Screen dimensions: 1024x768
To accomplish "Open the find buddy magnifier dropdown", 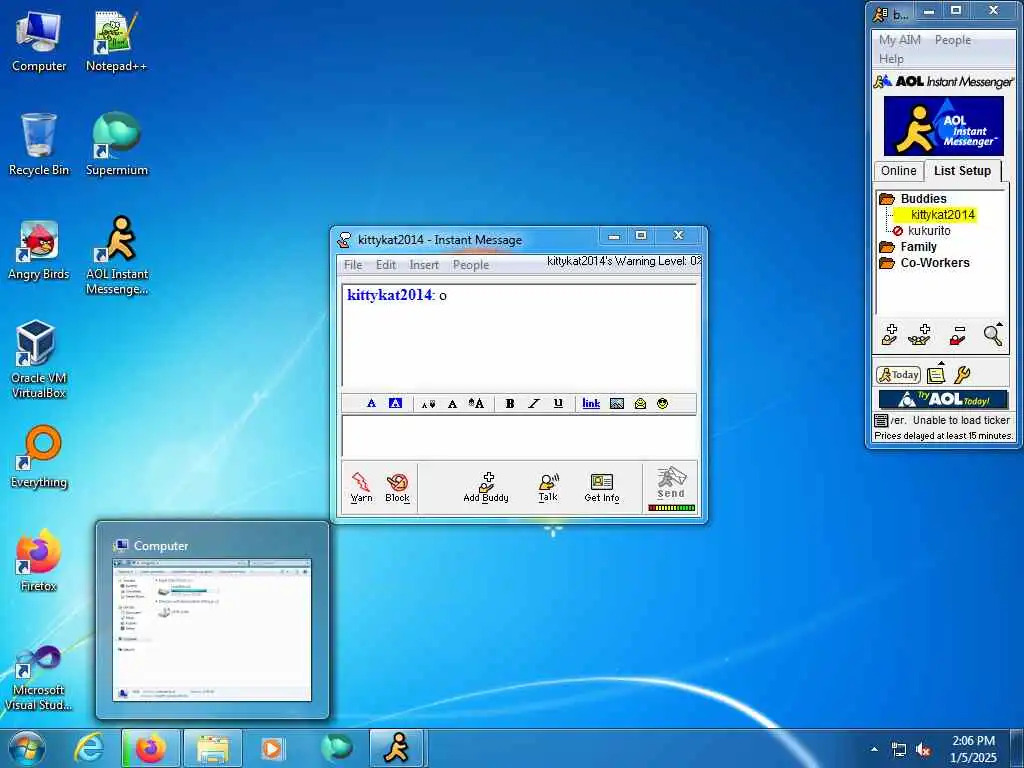I will coord(993,334).
